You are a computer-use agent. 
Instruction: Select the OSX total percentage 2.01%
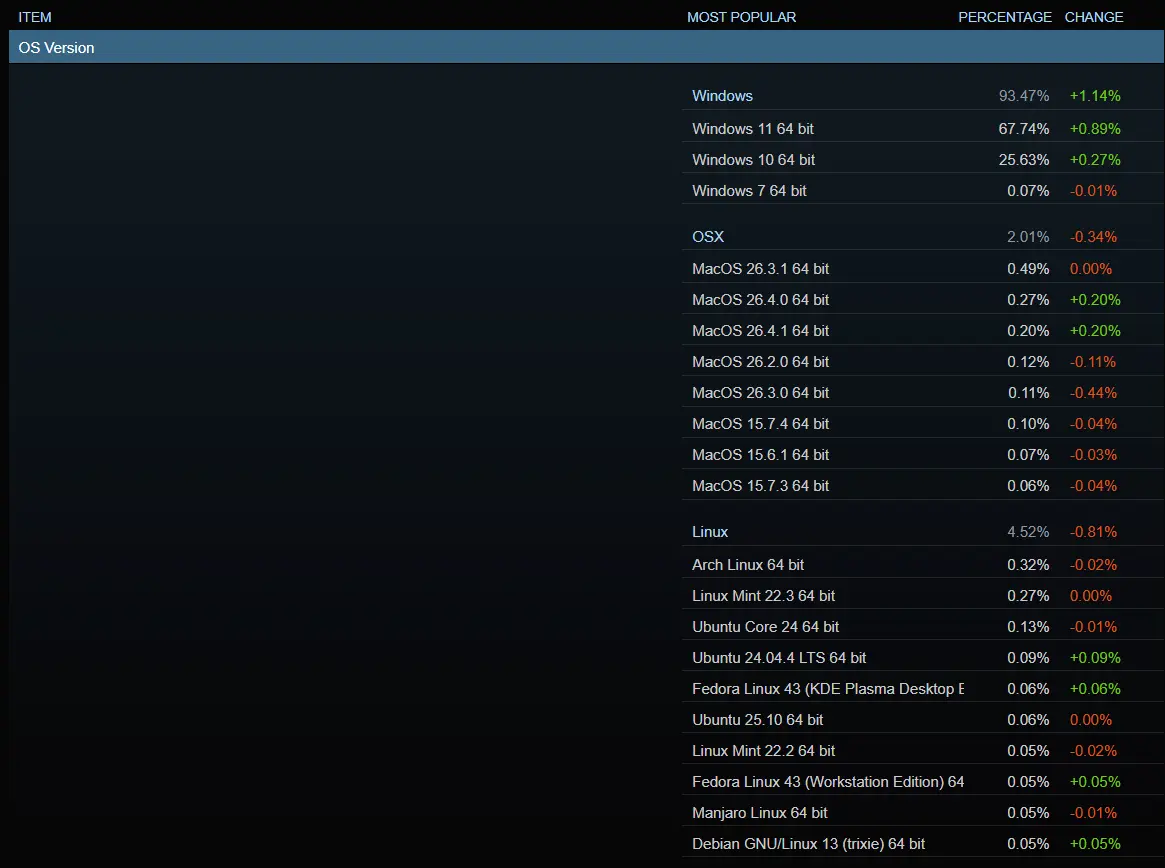[x=1028, y=236]
